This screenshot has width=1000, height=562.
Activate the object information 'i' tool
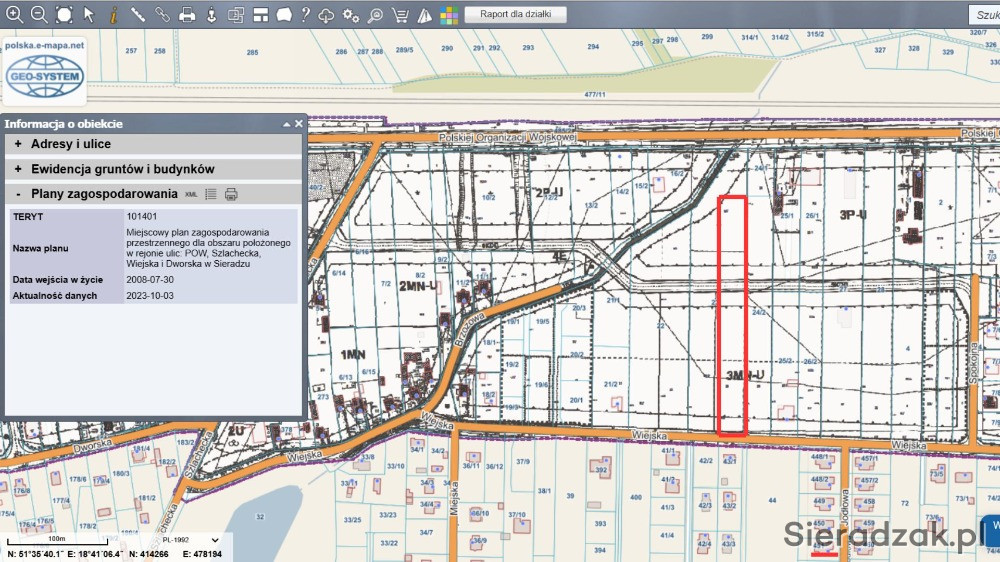point(113,15)
